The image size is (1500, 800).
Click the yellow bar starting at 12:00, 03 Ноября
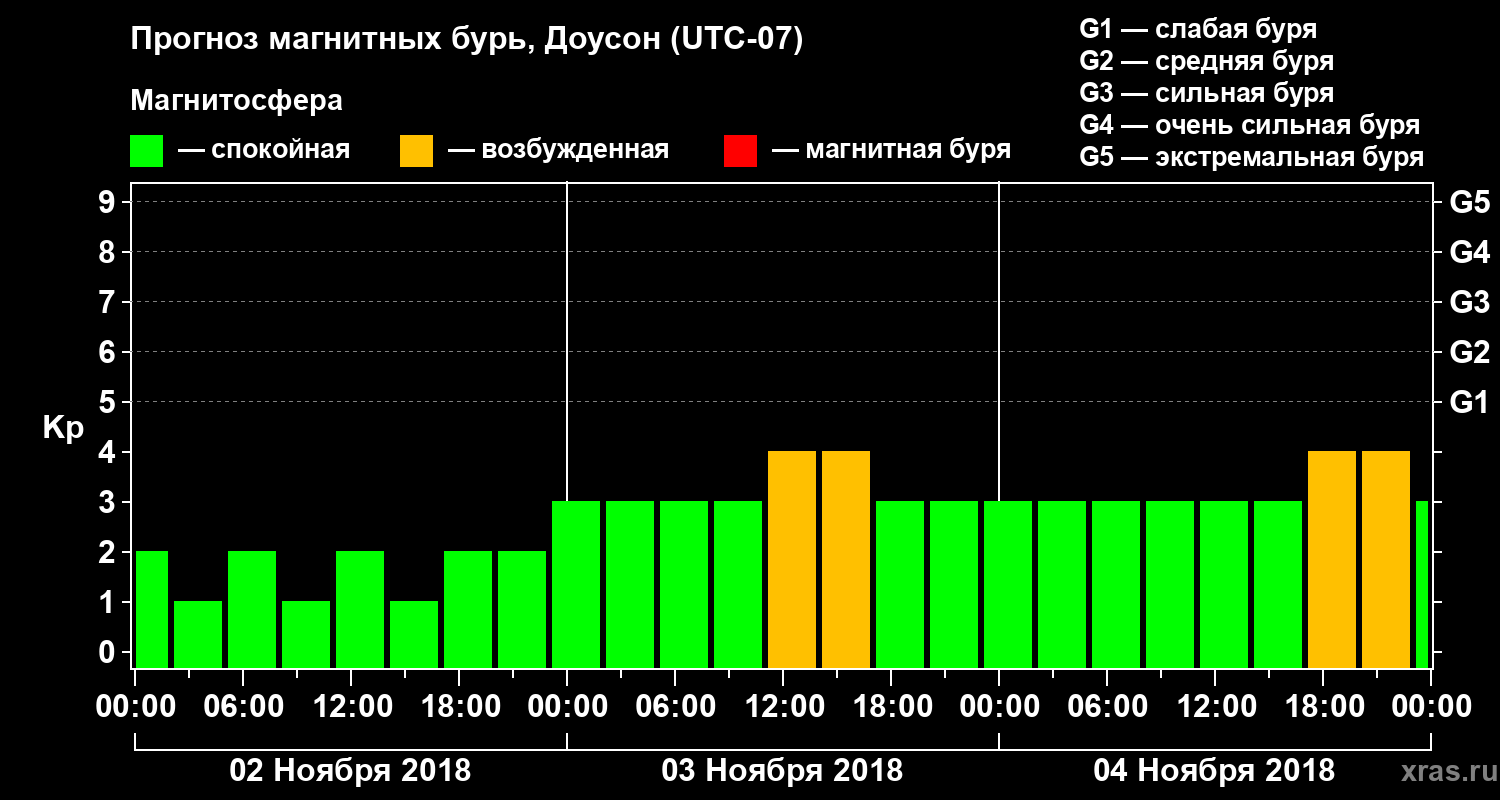pyautogui.click(x=792, y=559)
